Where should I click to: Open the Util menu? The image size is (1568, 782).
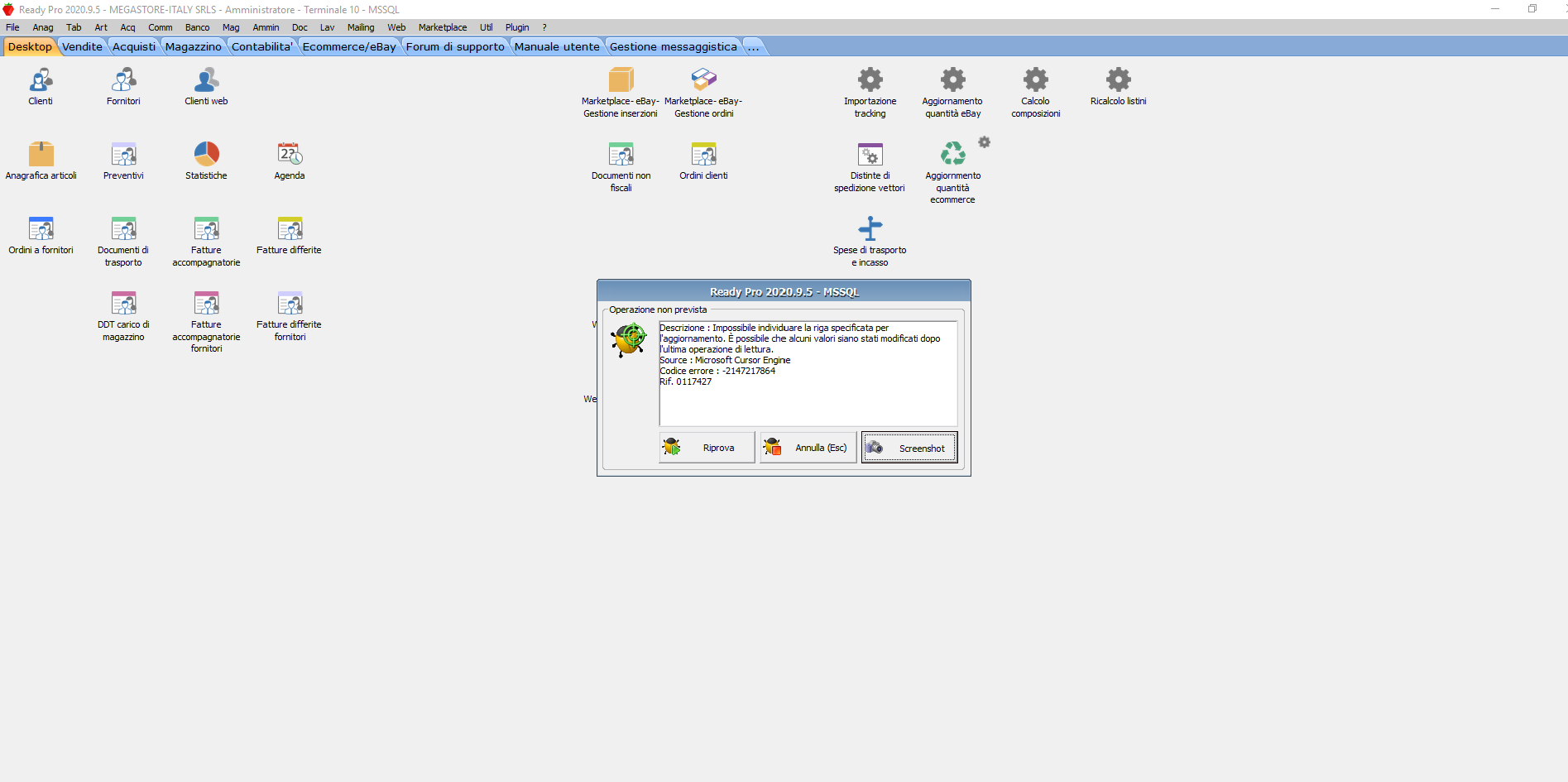pyautogui.click(x=487, y=27)
